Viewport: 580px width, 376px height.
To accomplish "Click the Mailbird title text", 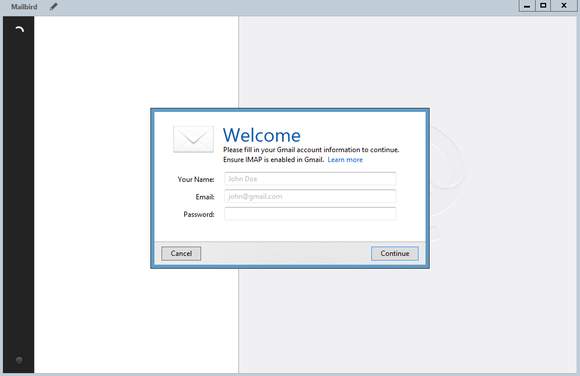I will 24,7.
